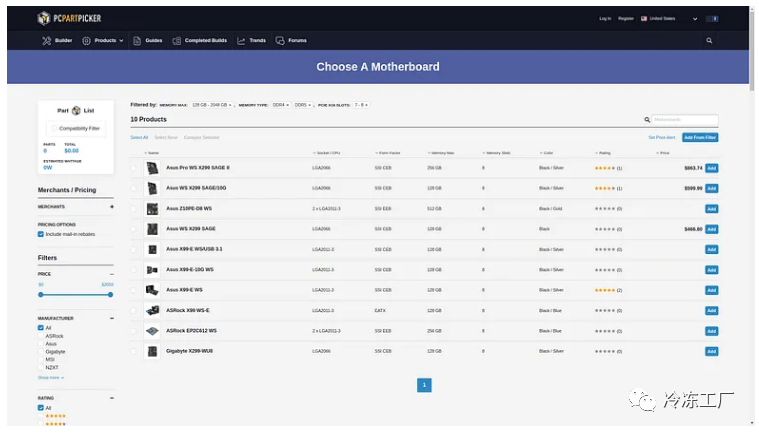Open ASRock EP2C612 WS thumbnail

(152, 331)
